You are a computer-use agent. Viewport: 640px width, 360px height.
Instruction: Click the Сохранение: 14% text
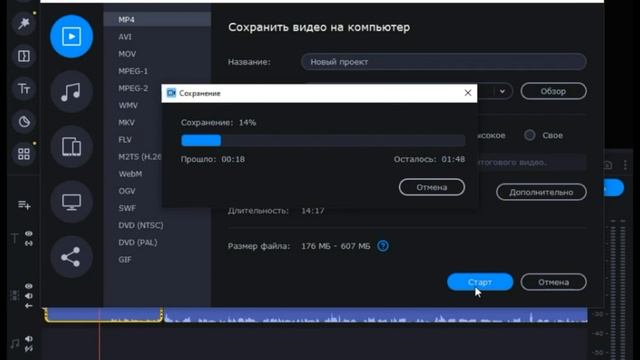tap(218, 122)
